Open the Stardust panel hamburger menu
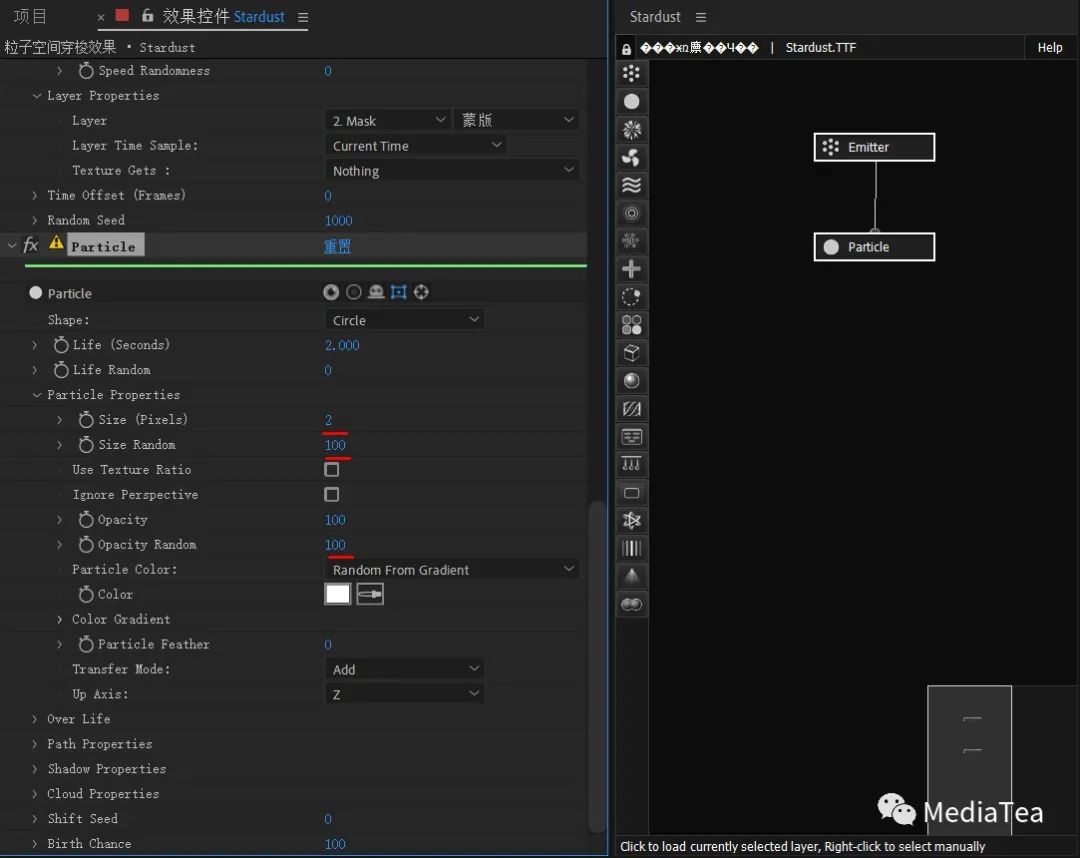The width and height of the screenshot is (1080, 858). 700,17
